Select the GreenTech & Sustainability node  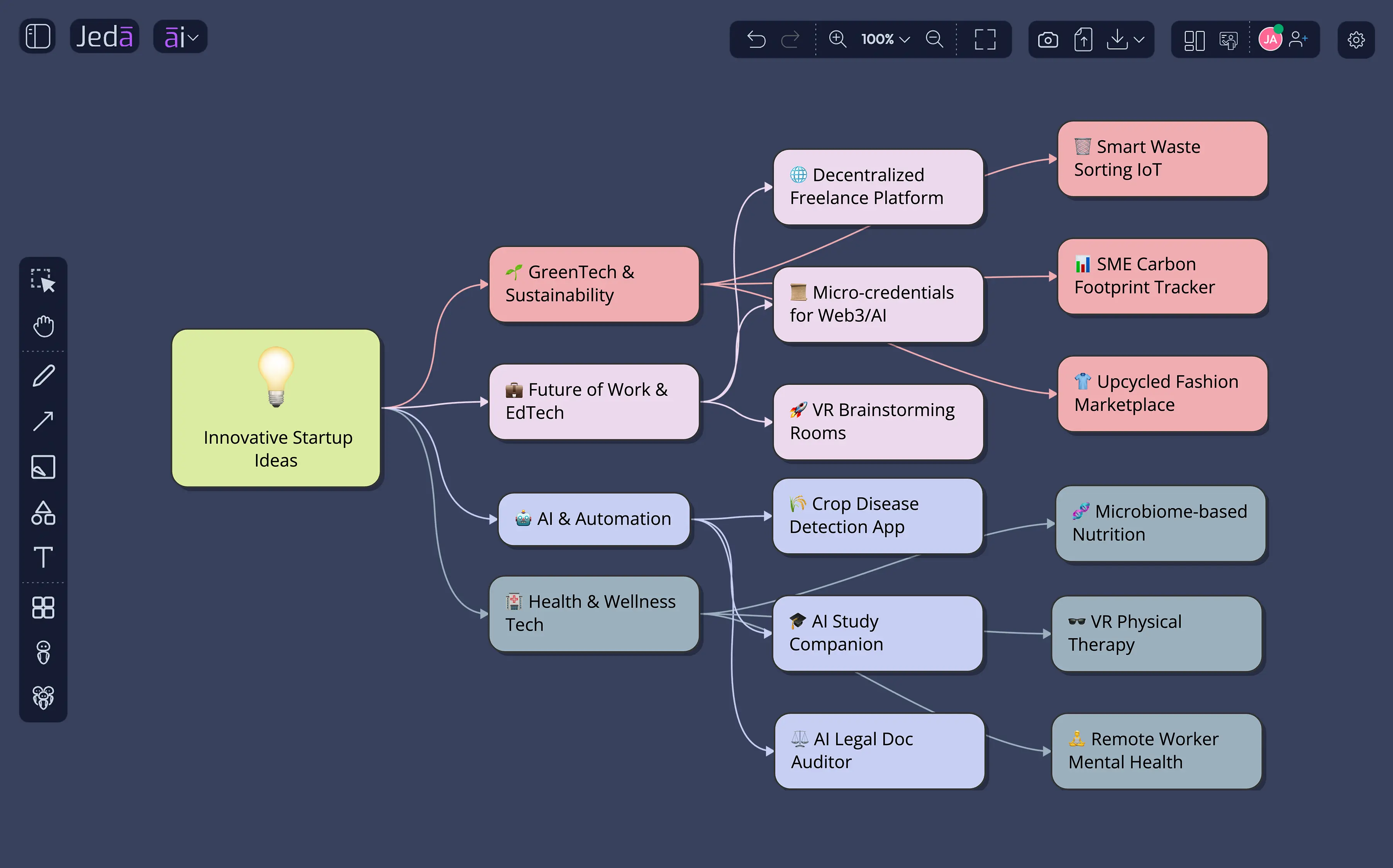(594, 284)
